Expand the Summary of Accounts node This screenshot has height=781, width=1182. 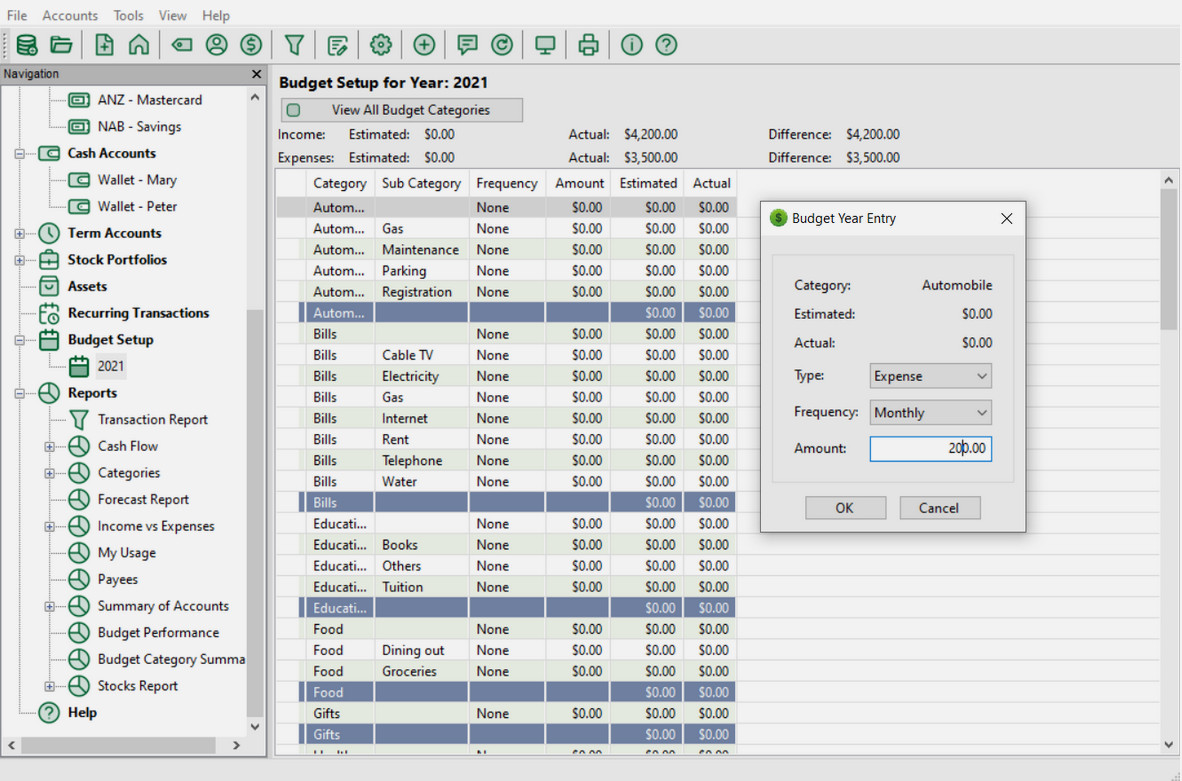click(50, 606)
